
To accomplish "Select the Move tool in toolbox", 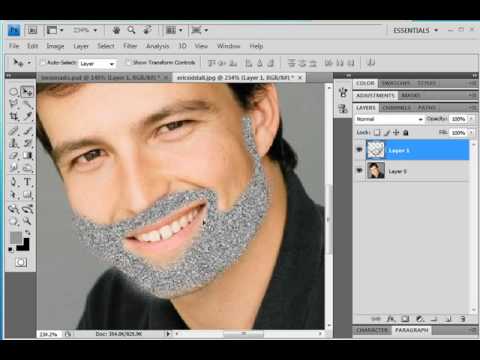I will pyautogui.click(x=27, y=92).
